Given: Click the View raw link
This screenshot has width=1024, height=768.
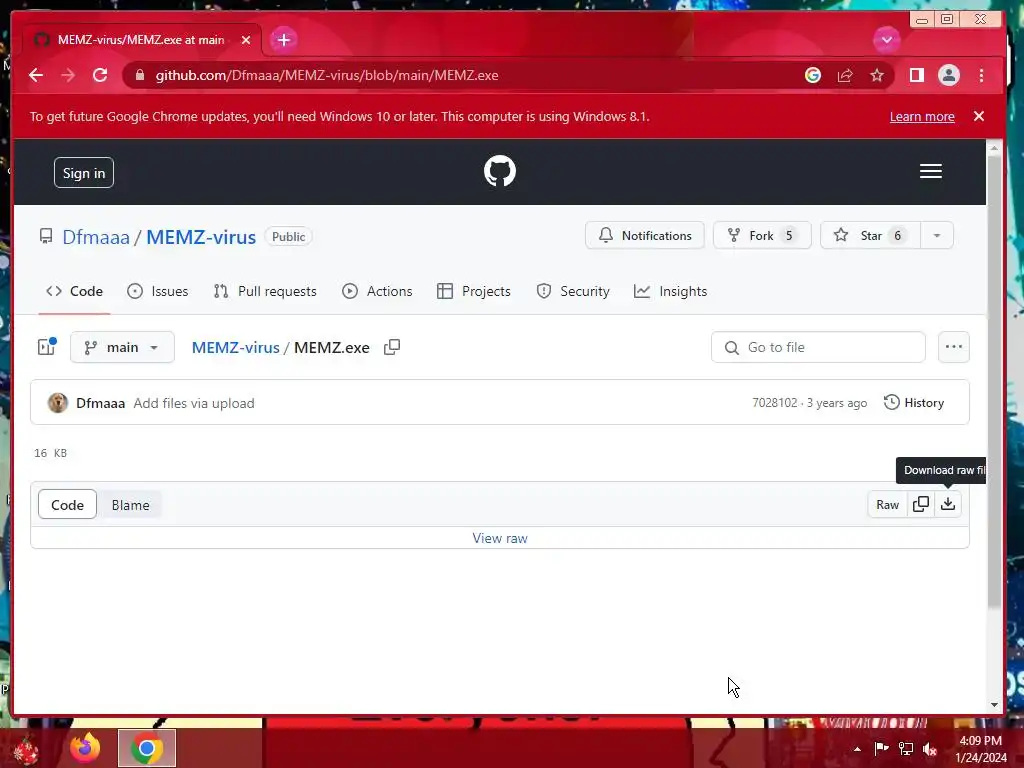Looking at the screenshot, I should [x=500, y=538].
